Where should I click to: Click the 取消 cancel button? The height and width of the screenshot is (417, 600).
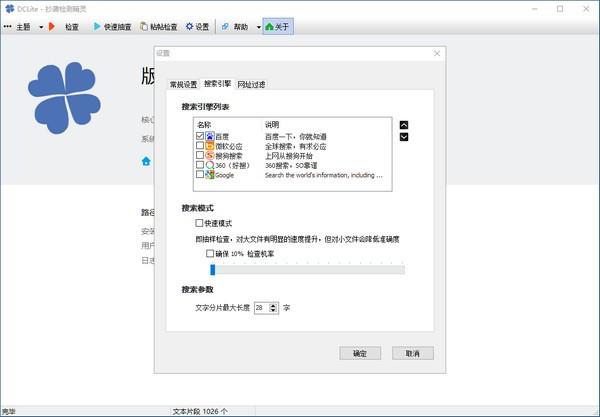[412, 353]
